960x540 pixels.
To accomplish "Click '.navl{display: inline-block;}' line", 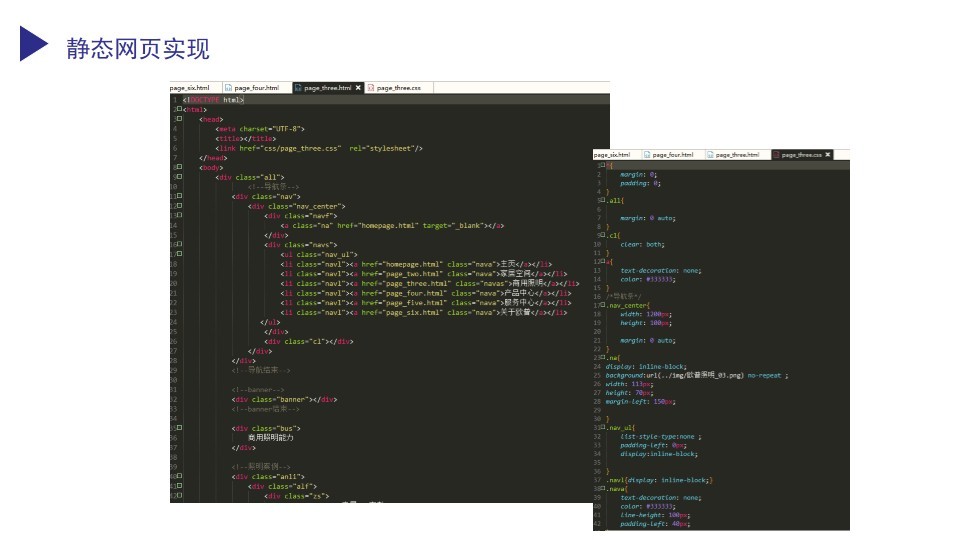I will pos(659,480).
